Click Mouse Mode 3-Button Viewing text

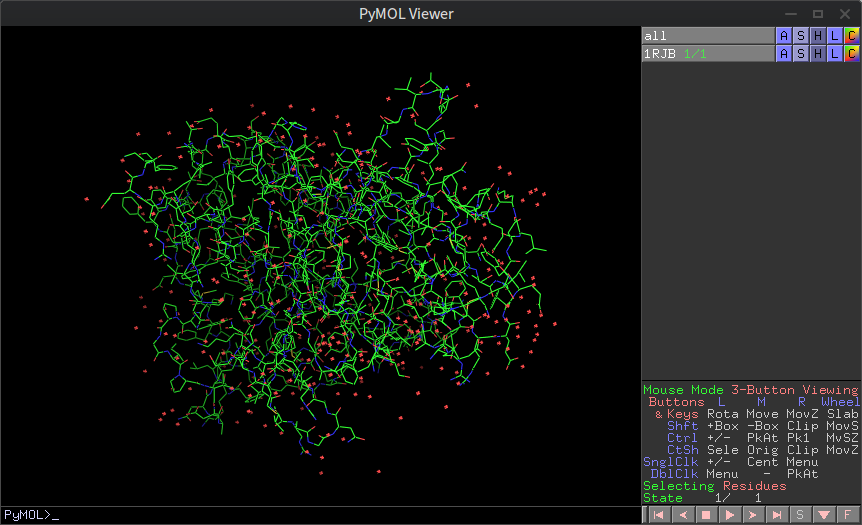coord(750,390)
